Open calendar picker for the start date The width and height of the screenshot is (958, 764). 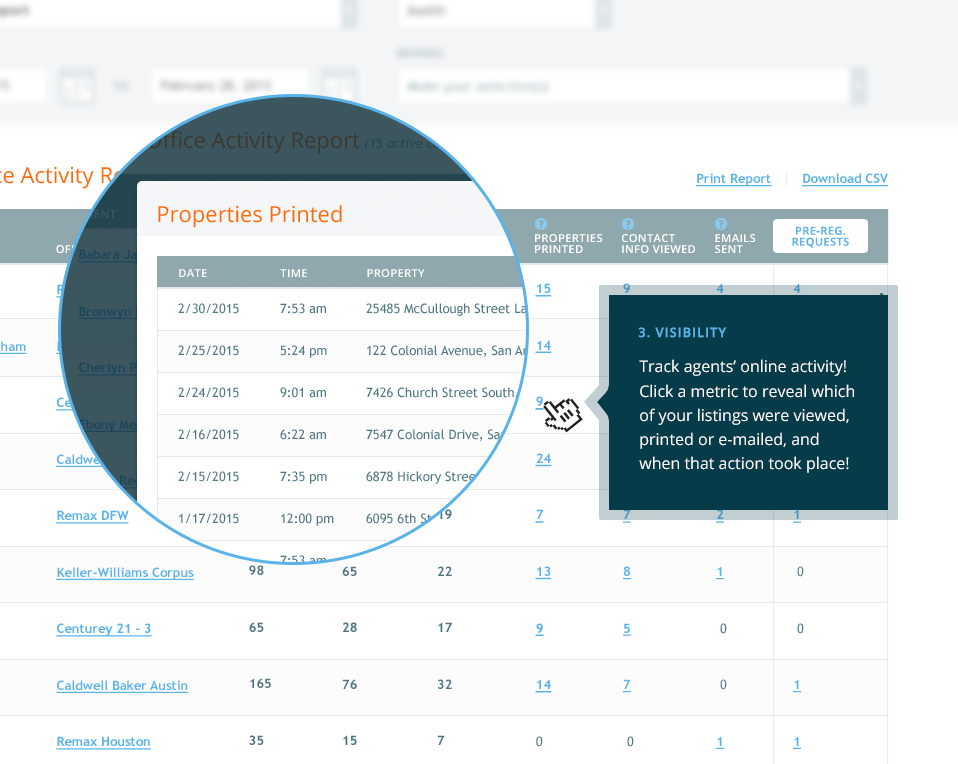coord(74,87)
